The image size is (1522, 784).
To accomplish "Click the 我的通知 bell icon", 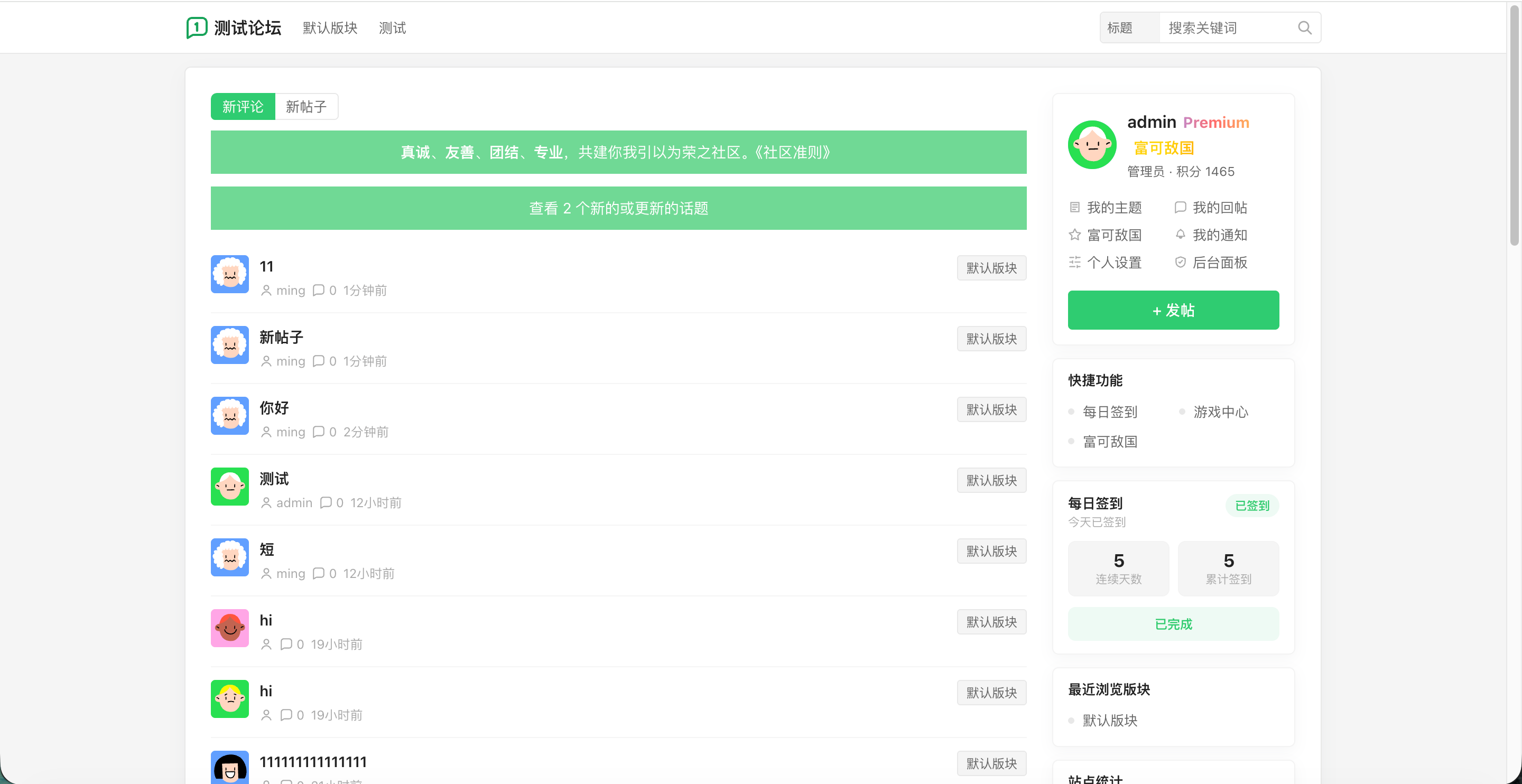I will tap(1180, 235).
